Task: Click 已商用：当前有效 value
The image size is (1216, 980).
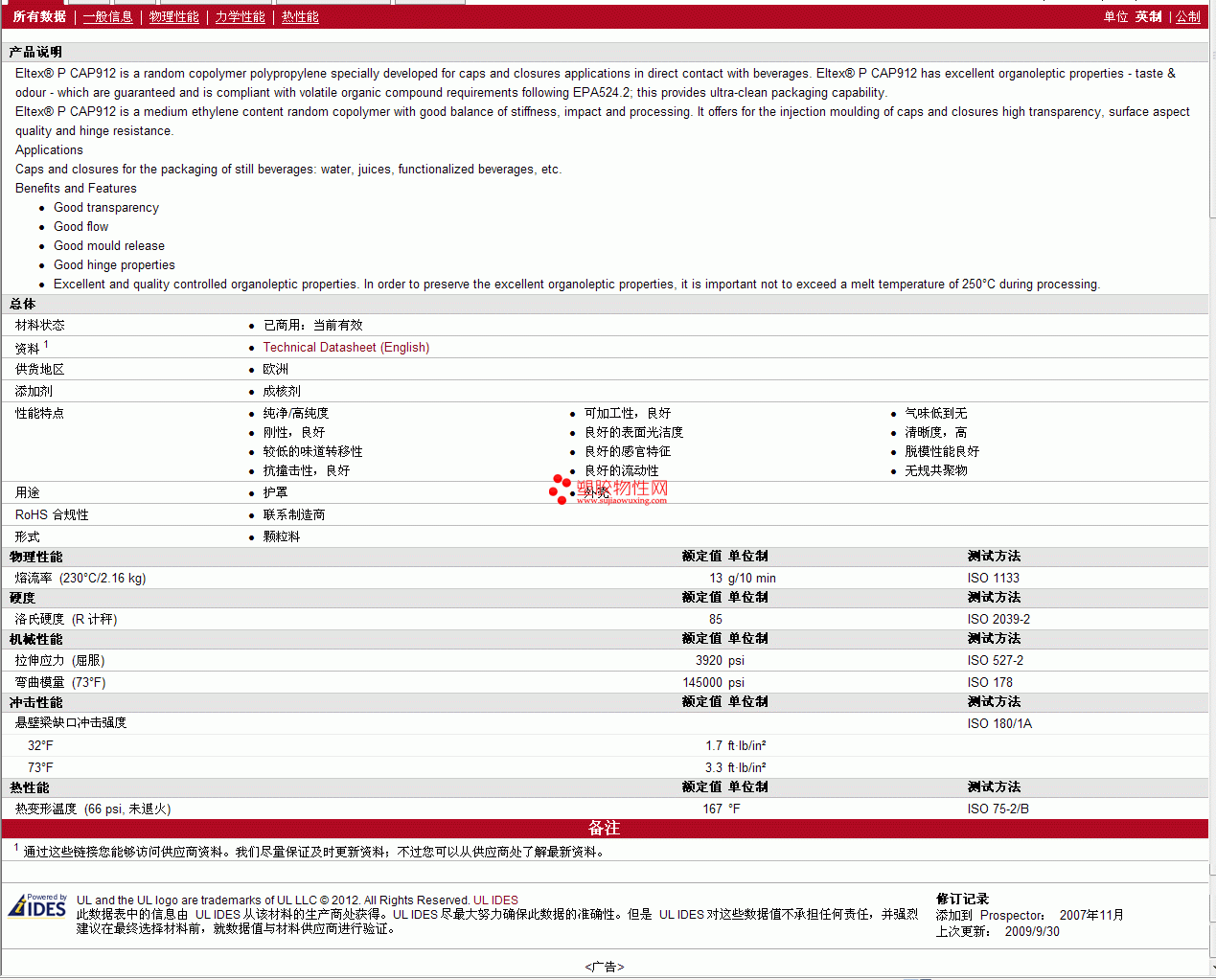Action: click(313, 326)
